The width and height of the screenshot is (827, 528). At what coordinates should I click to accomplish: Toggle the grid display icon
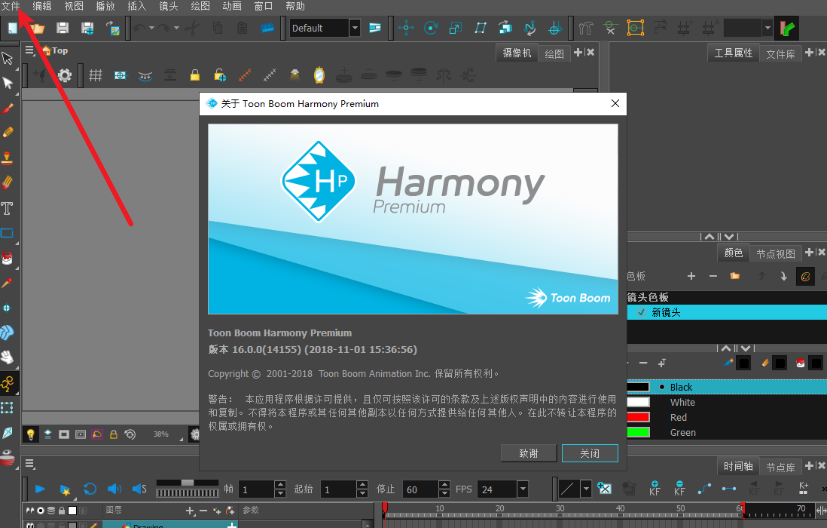pyautogui.click(x=96, y=75)
